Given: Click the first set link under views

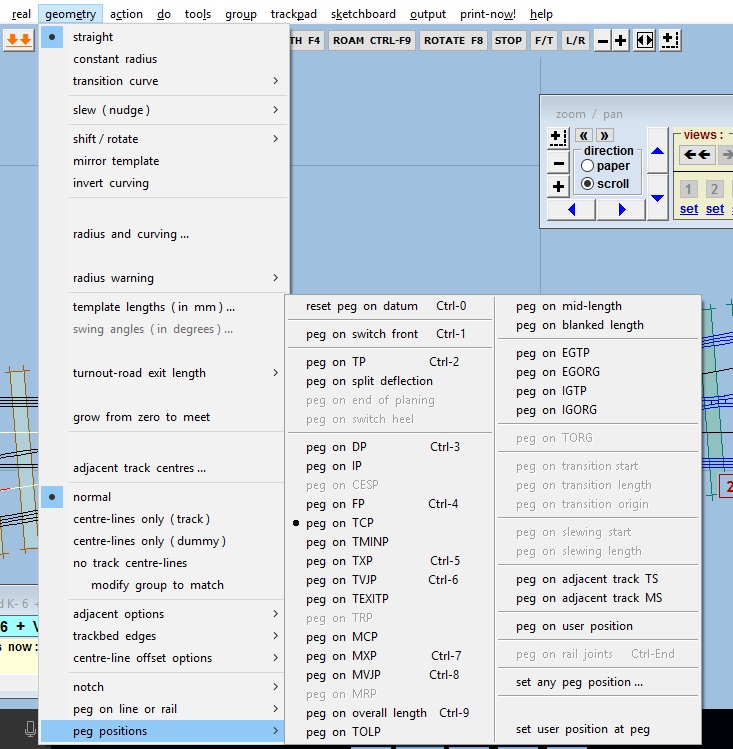Looking at the screenshot, I should pyautogui.click(x=689, y=209).
